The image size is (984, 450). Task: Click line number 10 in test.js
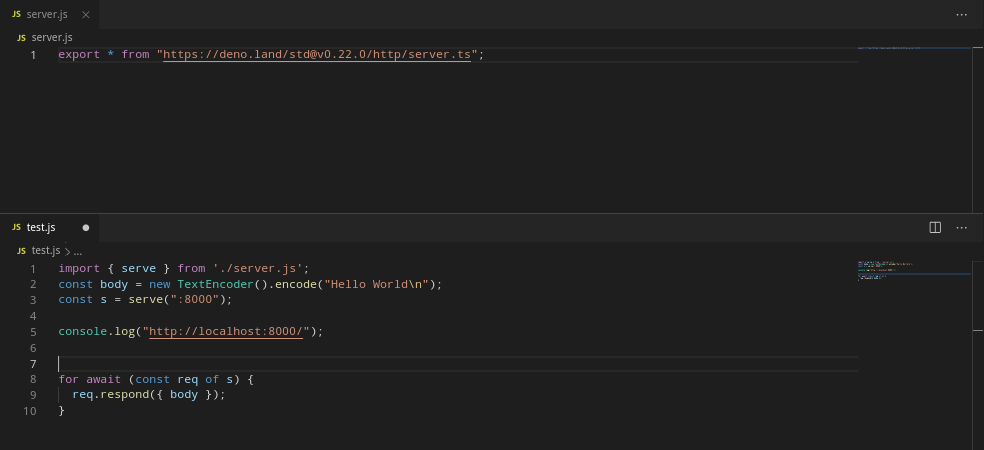point(30,411)
